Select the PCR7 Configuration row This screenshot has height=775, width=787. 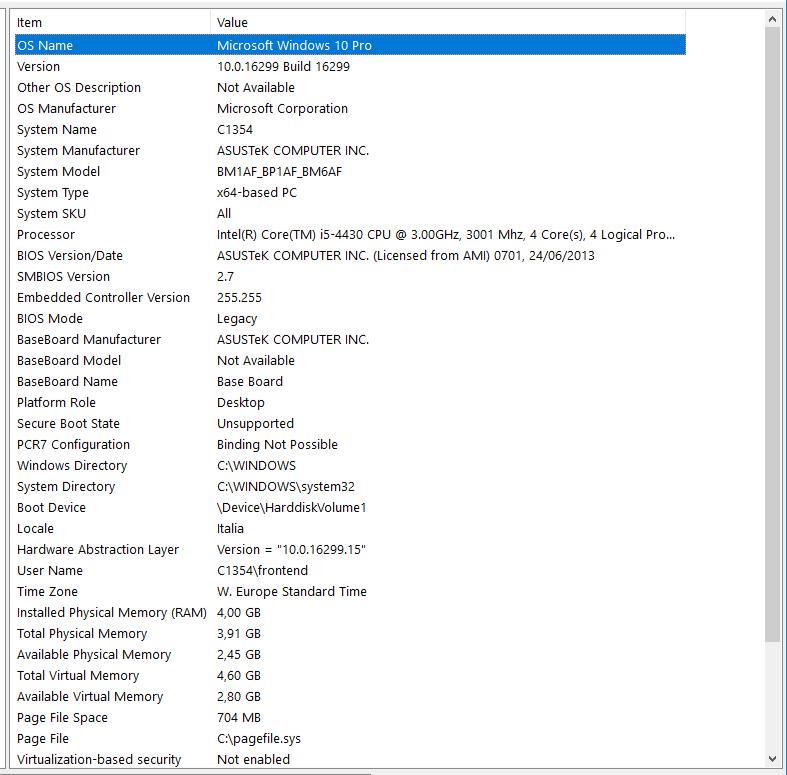(350, 445)
